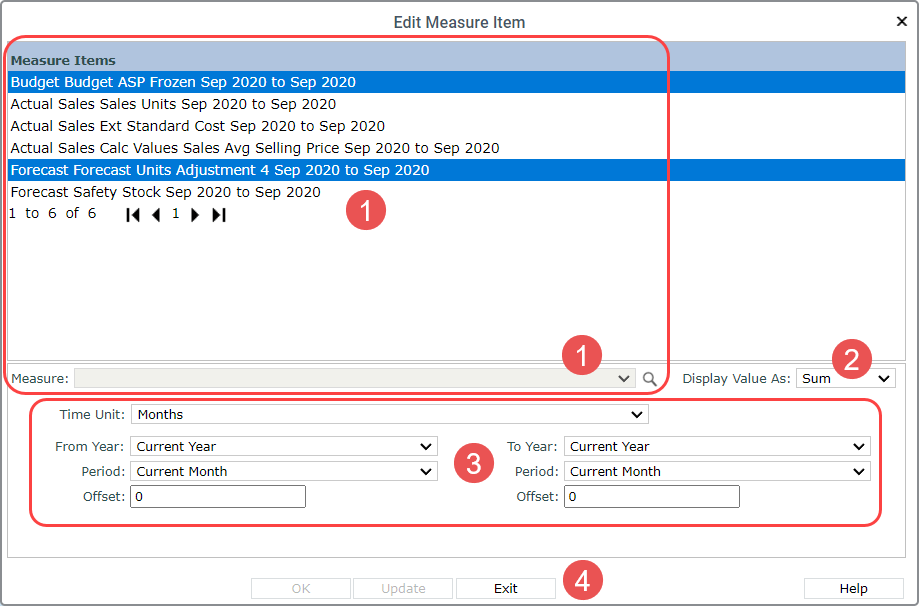This screenshot has height=606, width=919.
Task: Click page number 1 in pager
Action: (x=175, y=214)
